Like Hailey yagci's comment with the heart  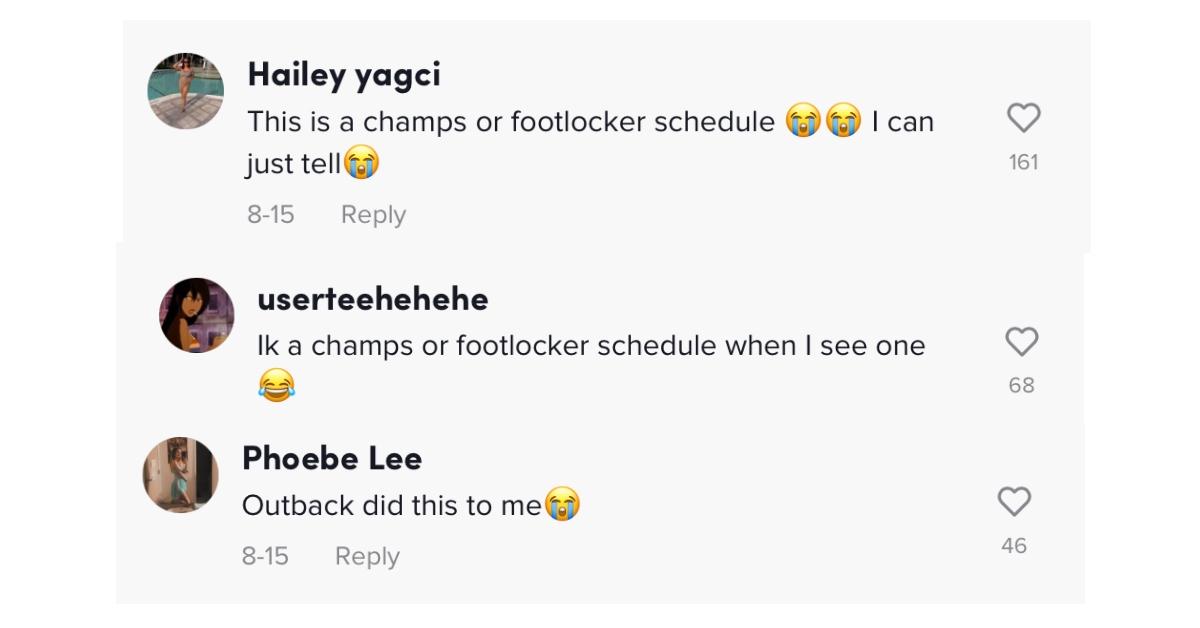point(1023,118)
